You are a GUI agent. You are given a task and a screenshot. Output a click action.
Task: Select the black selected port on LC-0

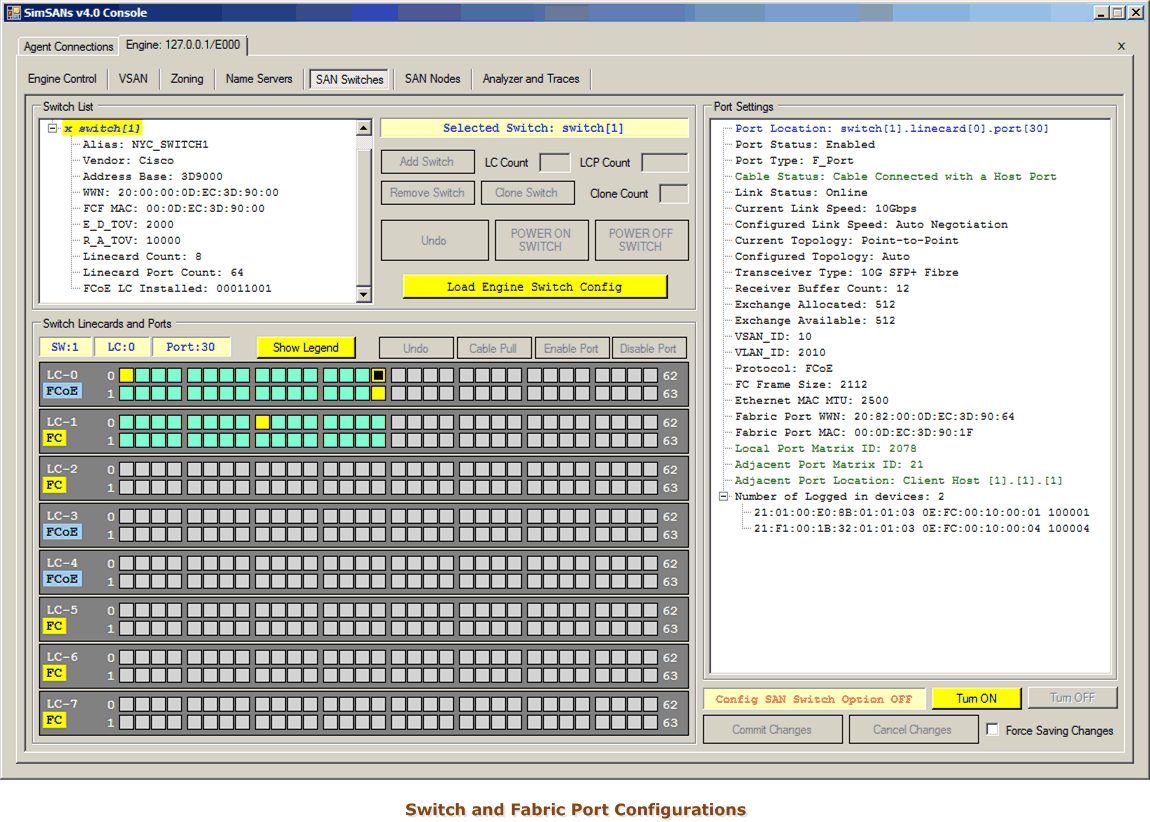pyautogui.click(x=378, y=375)
